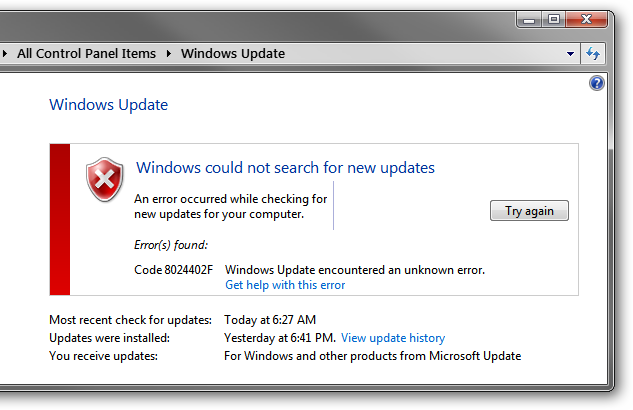Click the Windows Update page heading
Screen dimensions: 633x410
[108, 105]
